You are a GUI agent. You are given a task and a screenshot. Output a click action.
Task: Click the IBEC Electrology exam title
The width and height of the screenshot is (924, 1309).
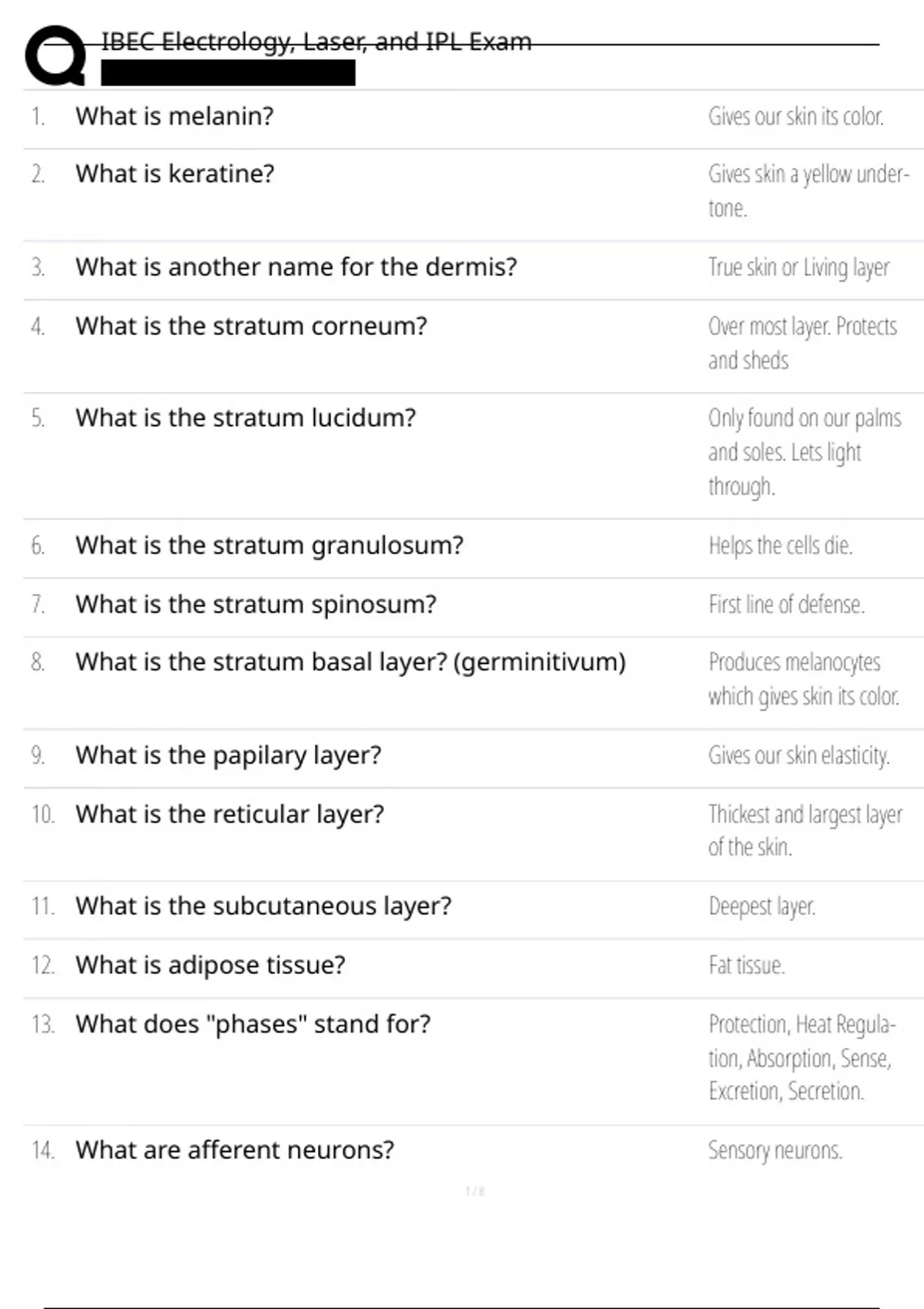316,42
